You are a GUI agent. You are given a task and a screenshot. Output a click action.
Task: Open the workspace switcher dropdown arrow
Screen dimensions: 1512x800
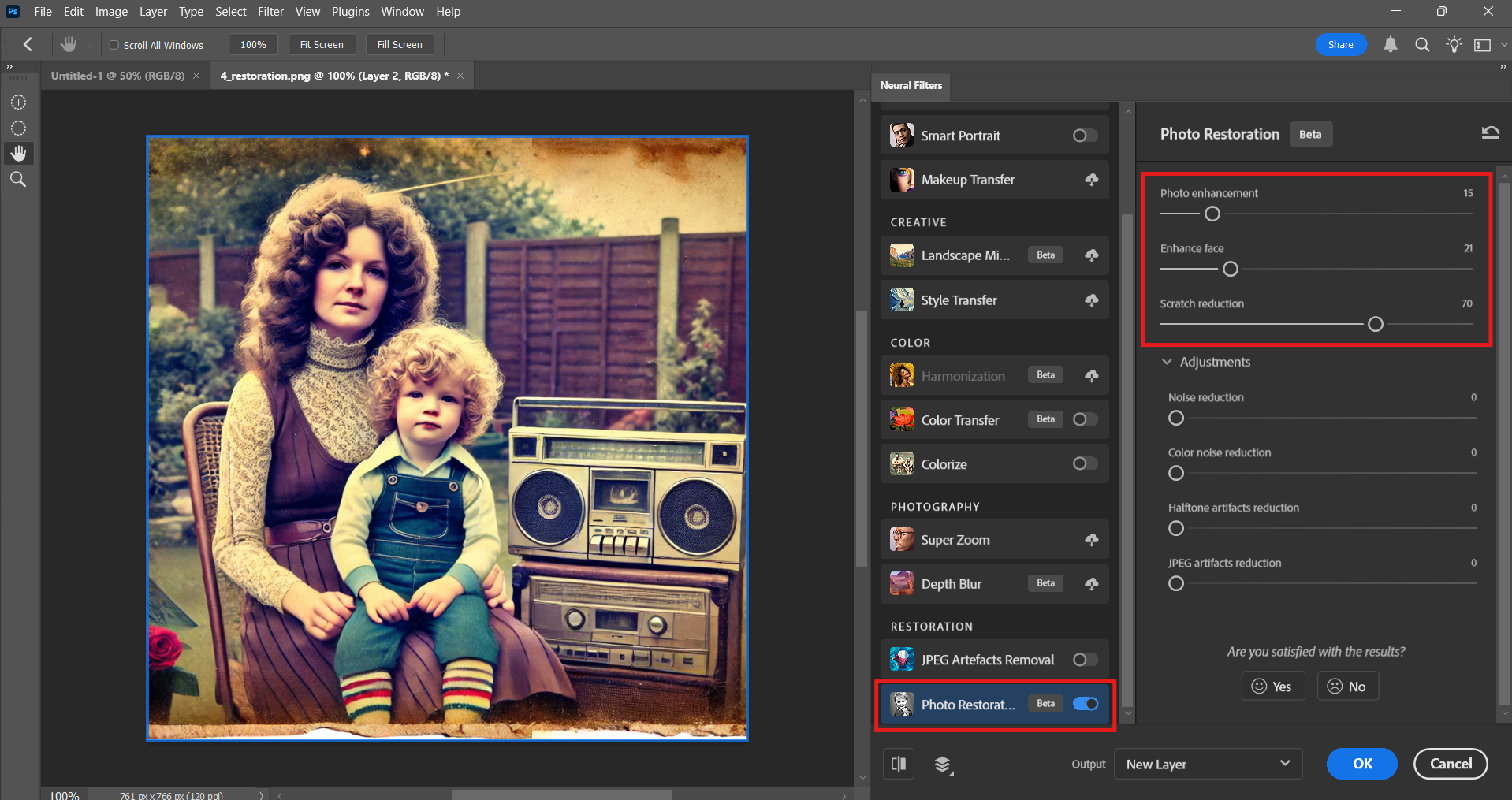(x=1503, y=45)
